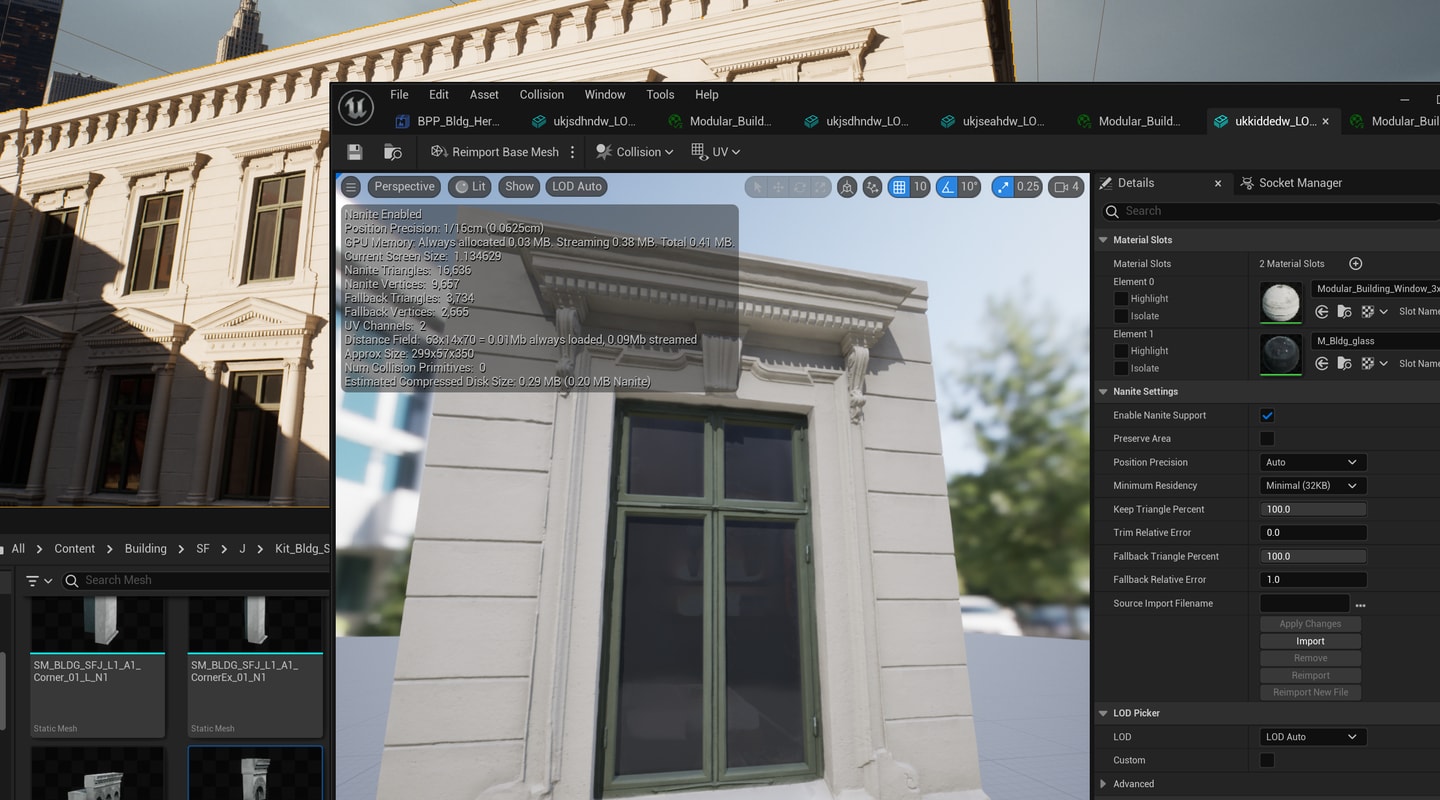Viewport: 1440px width, 800px height.
Task: Toggle the coordinate system cube icon
Action: 847,187
